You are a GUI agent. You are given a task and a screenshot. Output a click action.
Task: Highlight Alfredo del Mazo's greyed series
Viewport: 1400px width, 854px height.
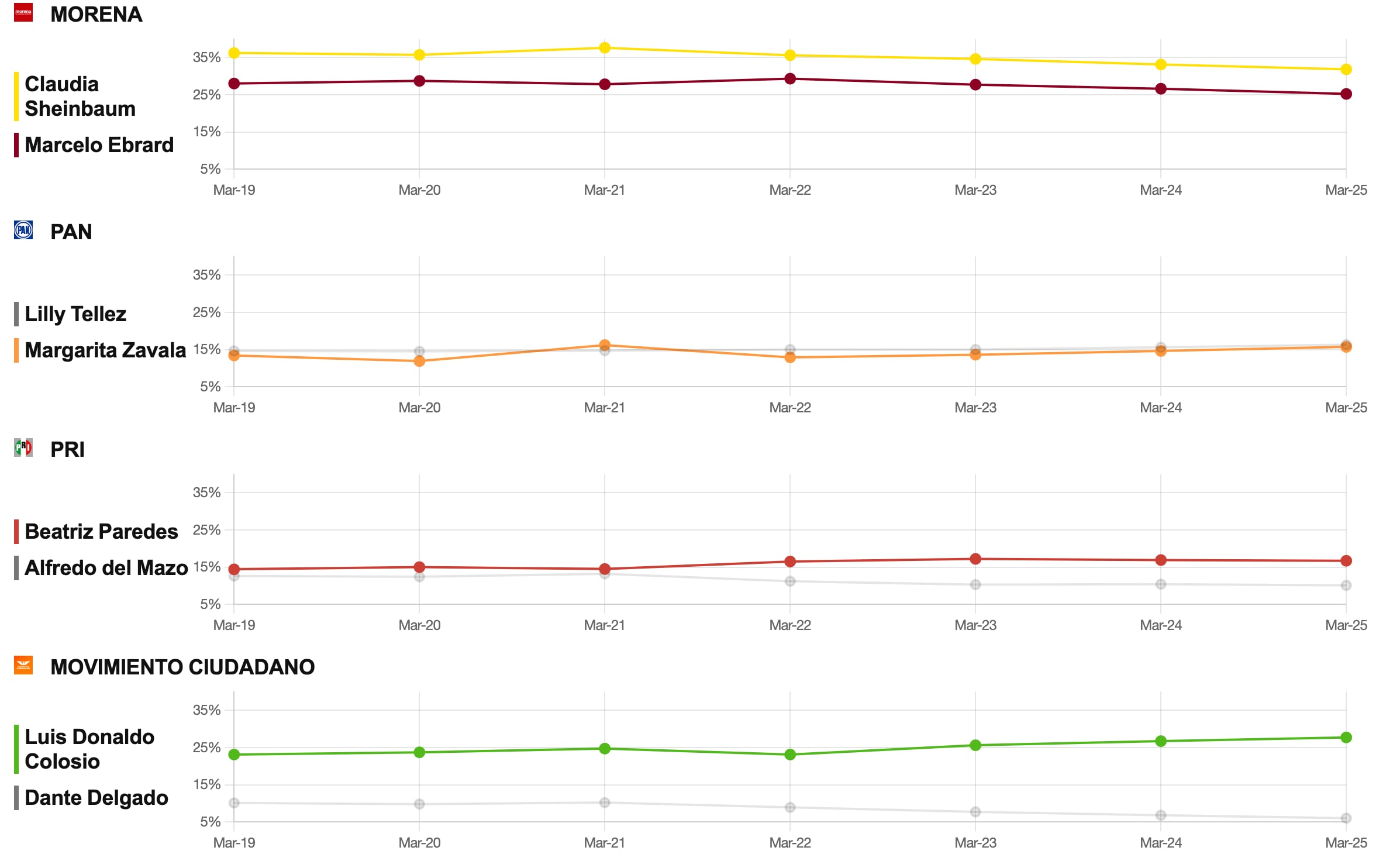point(106,568)
